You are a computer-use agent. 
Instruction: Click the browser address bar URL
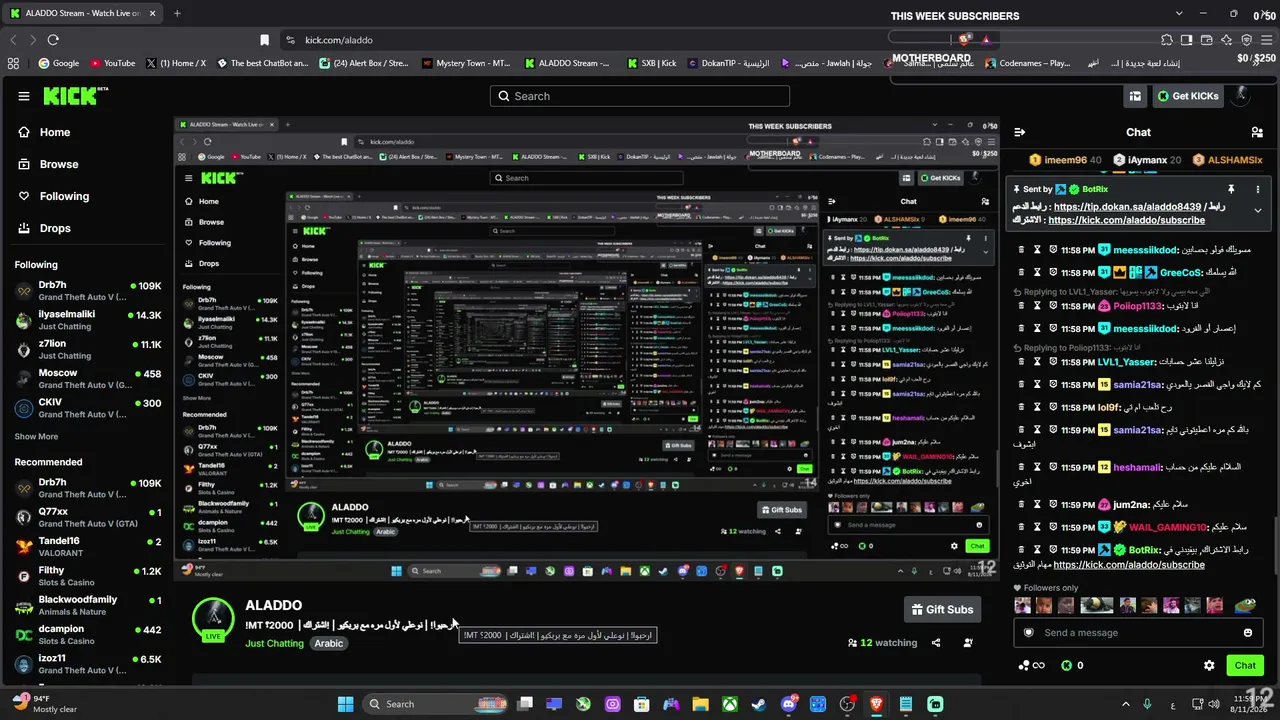[x=339, y=40]
